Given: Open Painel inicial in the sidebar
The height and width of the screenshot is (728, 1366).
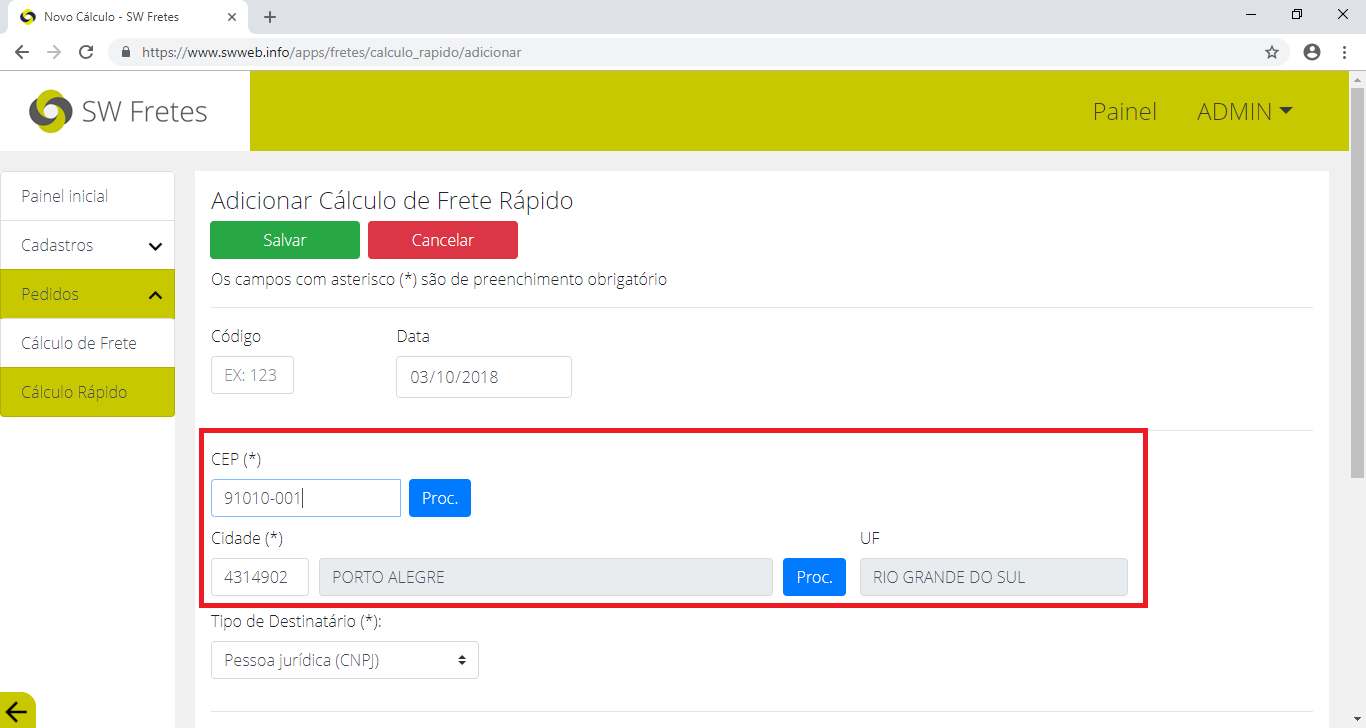Looking at the screenshot, I should (x=87, y=196).
